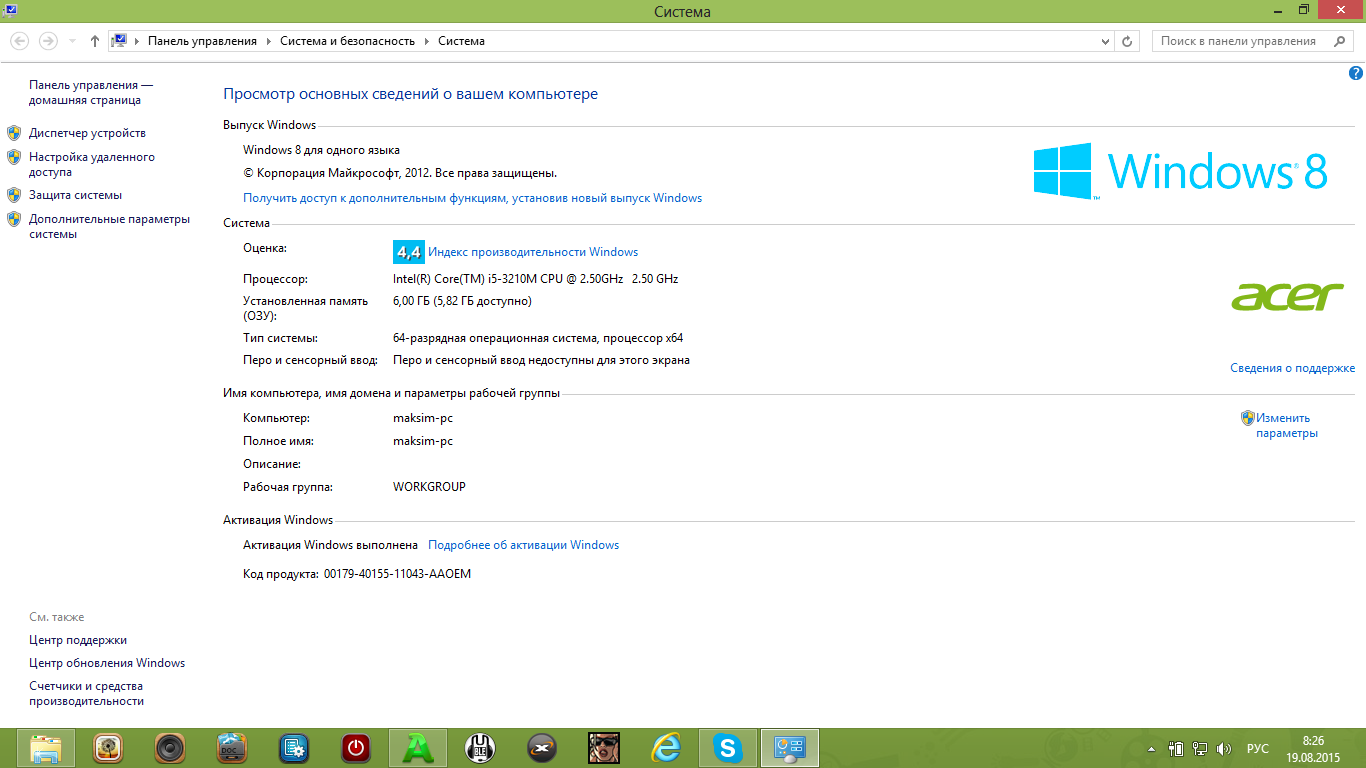Open the volume speaker tray icon

pyautogui.click(x=1224, y=749)
